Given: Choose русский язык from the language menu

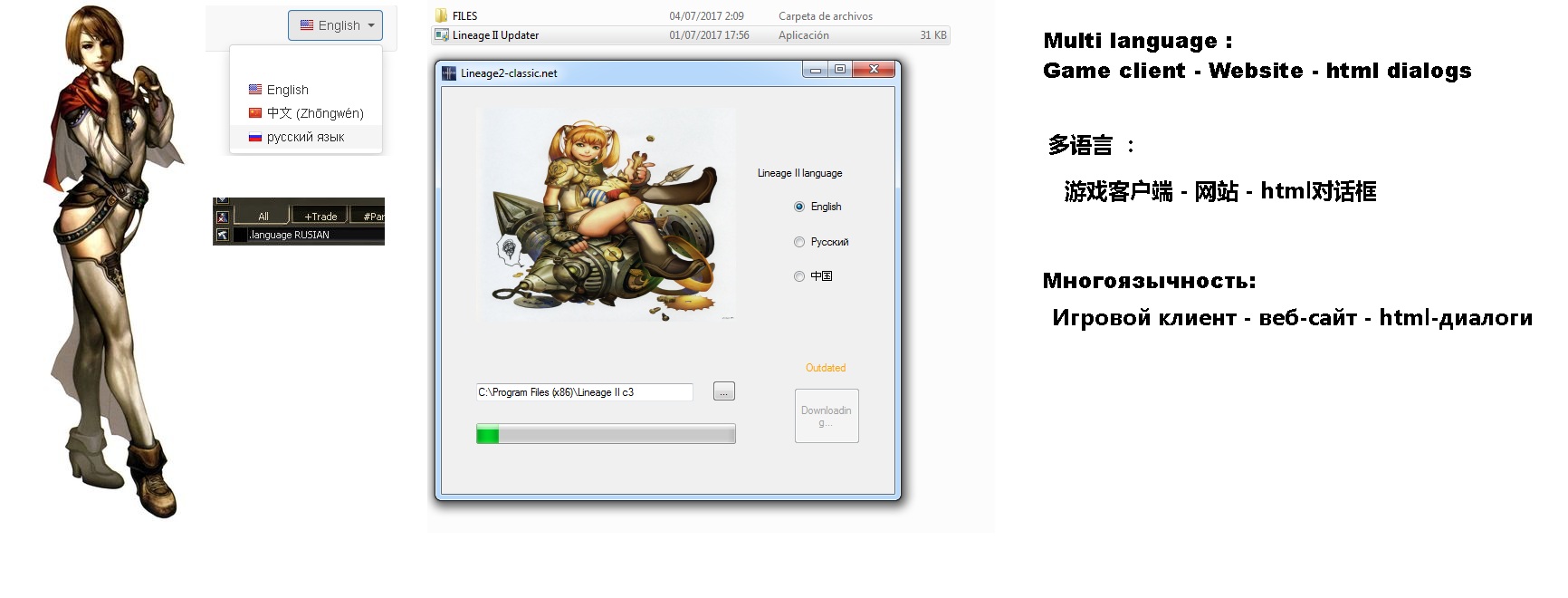Looking at the screenshot, I should pyautogui.click(x=306, y=137).
